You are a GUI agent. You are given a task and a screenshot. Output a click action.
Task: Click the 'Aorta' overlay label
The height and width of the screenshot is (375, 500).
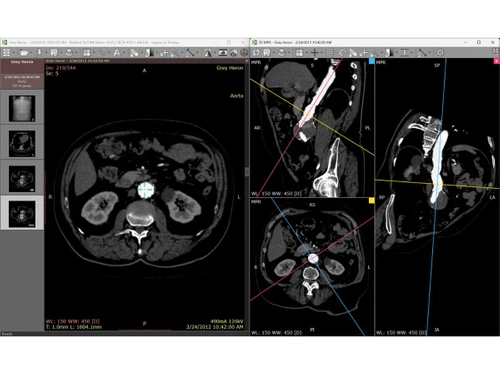[236, 96]
